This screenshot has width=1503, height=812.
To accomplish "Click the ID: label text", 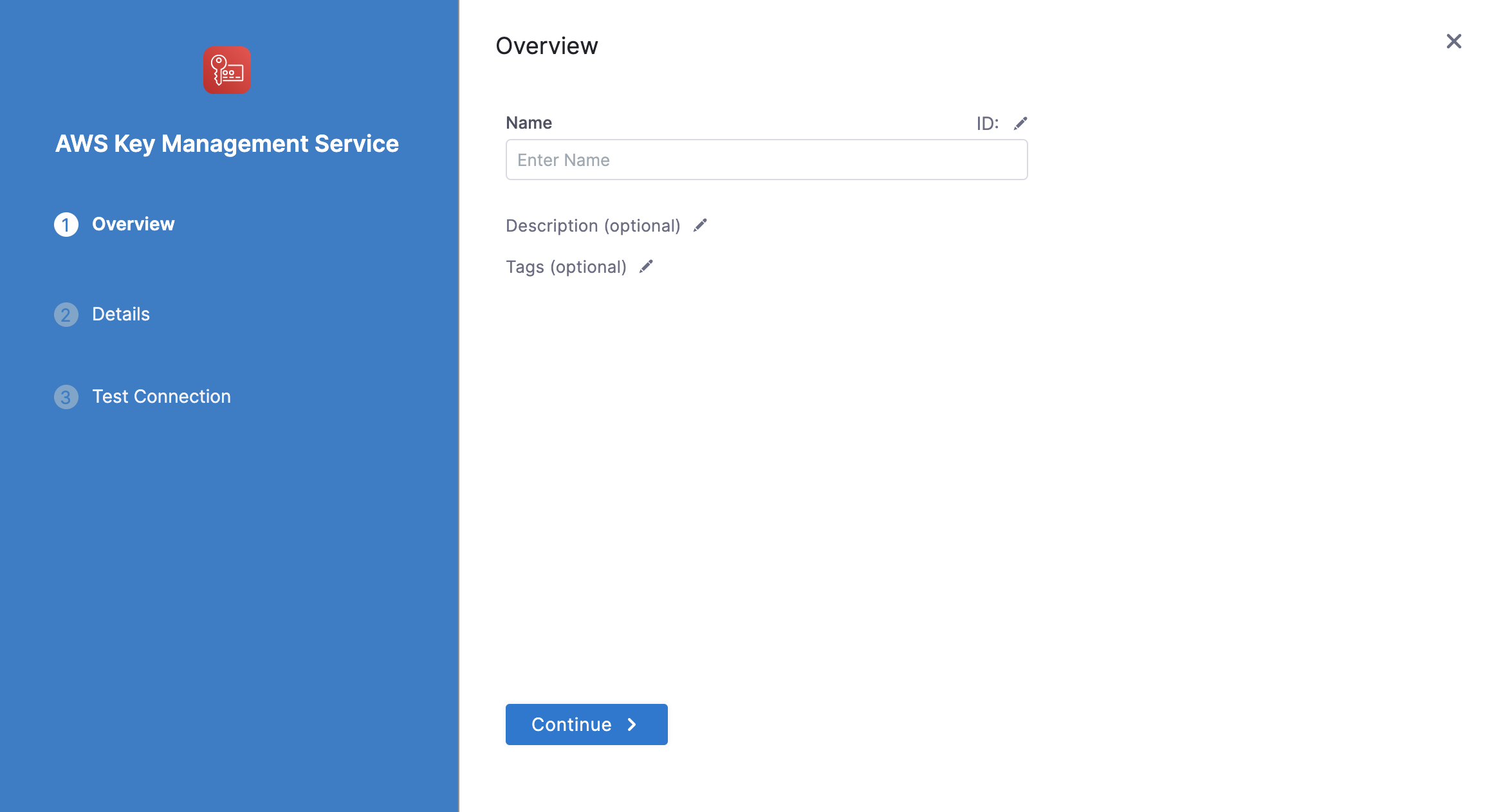I will (x=988, y=124).
